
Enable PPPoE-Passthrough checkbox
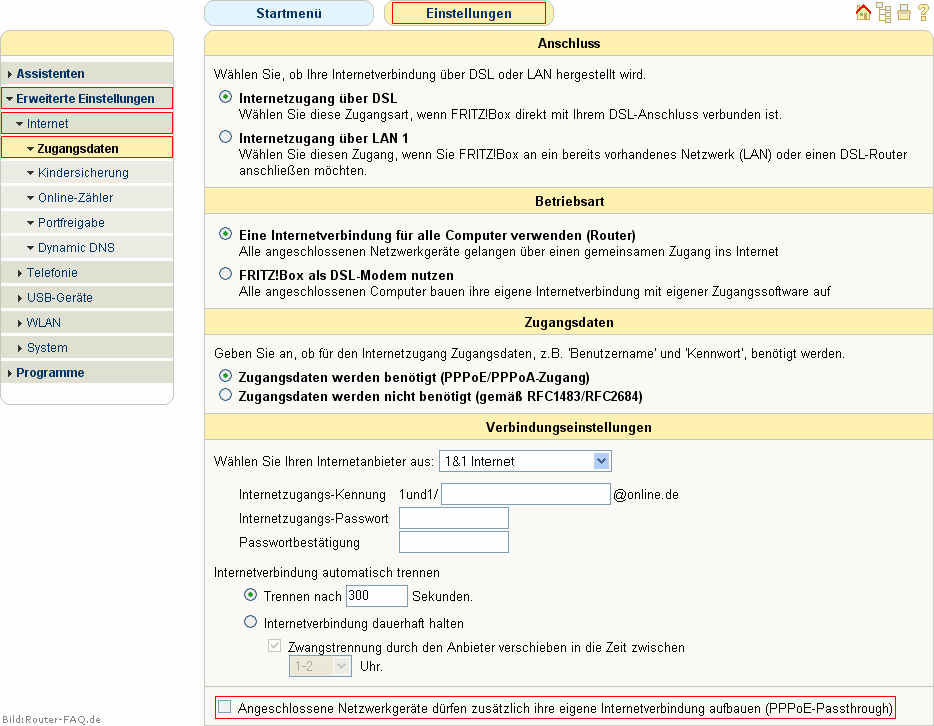(225, 707)
